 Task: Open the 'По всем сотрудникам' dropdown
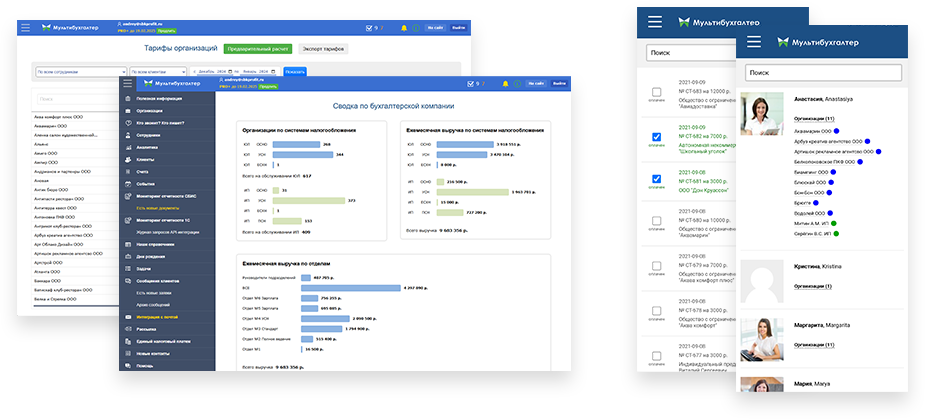coord(79,72)
